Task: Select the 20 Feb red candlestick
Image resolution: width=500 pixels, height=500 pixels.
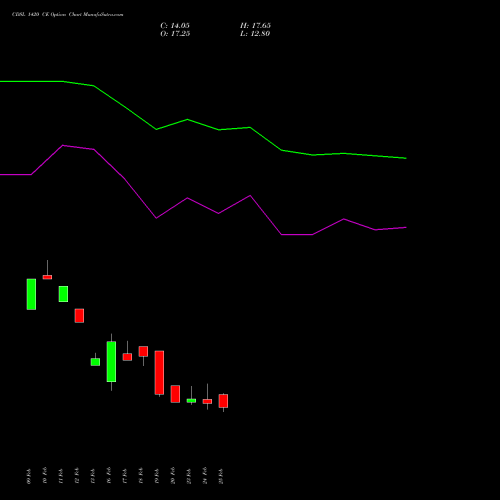Action: (x=175, y=394)
